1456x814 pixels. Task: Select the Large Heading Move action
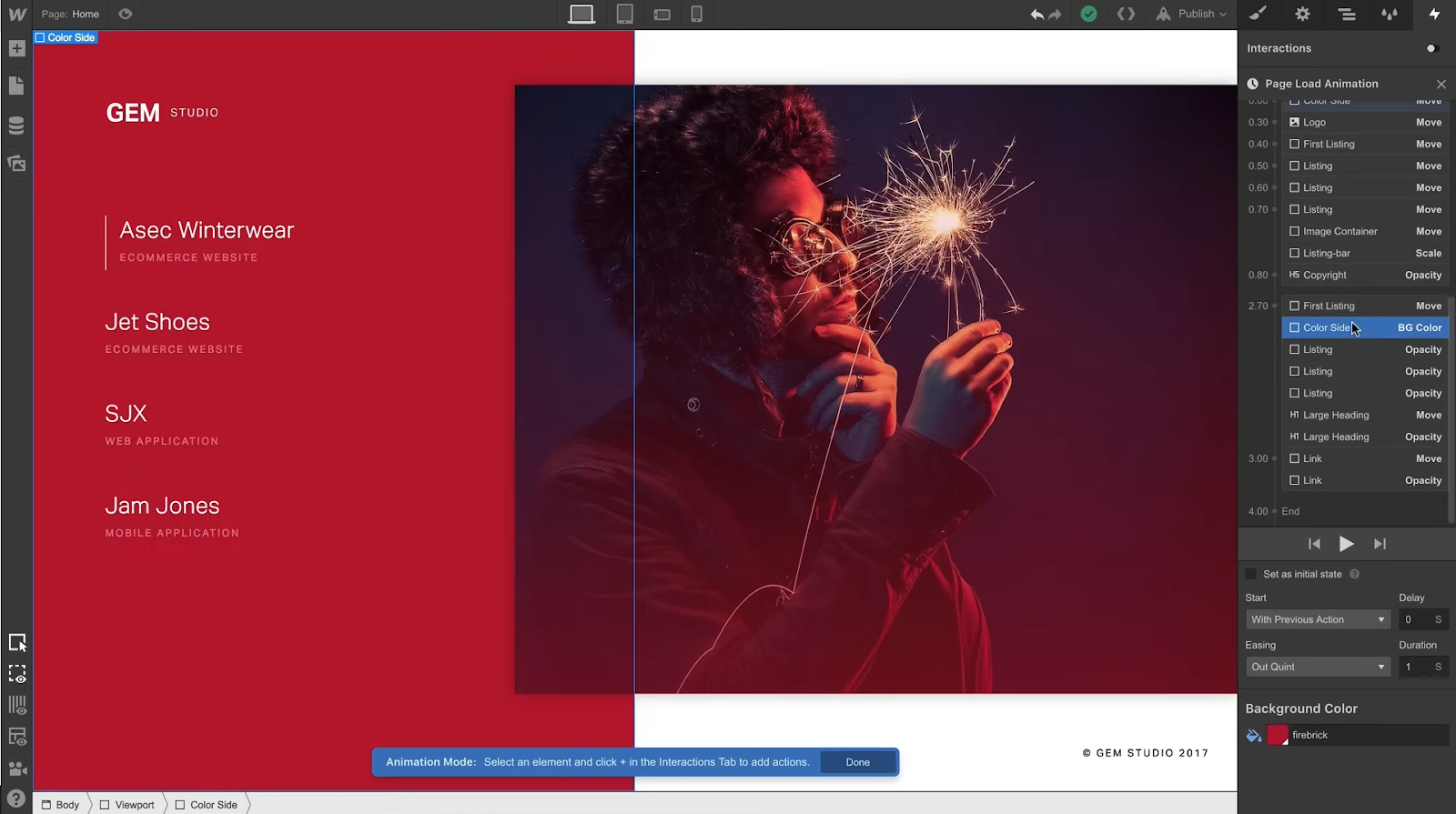click(x=1365, y=415)
